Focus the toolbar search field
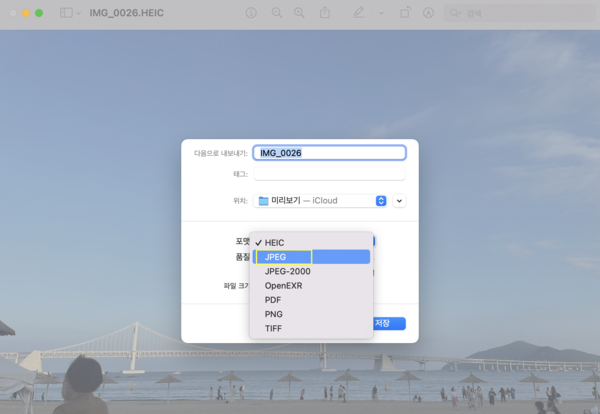Viewport: 600px width, 414px height. [x=520, y=13]
